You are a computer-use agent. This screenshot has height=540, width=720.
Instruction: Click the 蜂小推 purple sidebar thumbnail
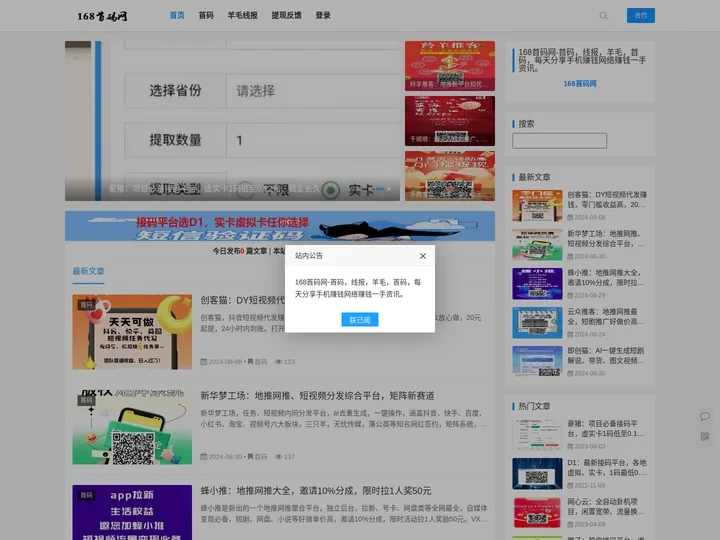(537, 284)
